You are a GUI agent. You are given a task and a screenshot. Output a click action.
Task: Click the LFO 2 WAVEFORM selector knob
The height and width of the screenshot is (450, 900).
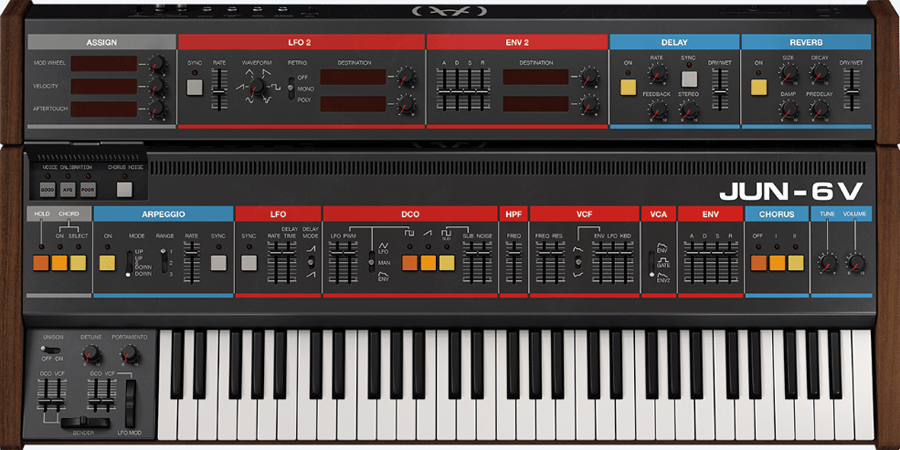click(258, 87)
